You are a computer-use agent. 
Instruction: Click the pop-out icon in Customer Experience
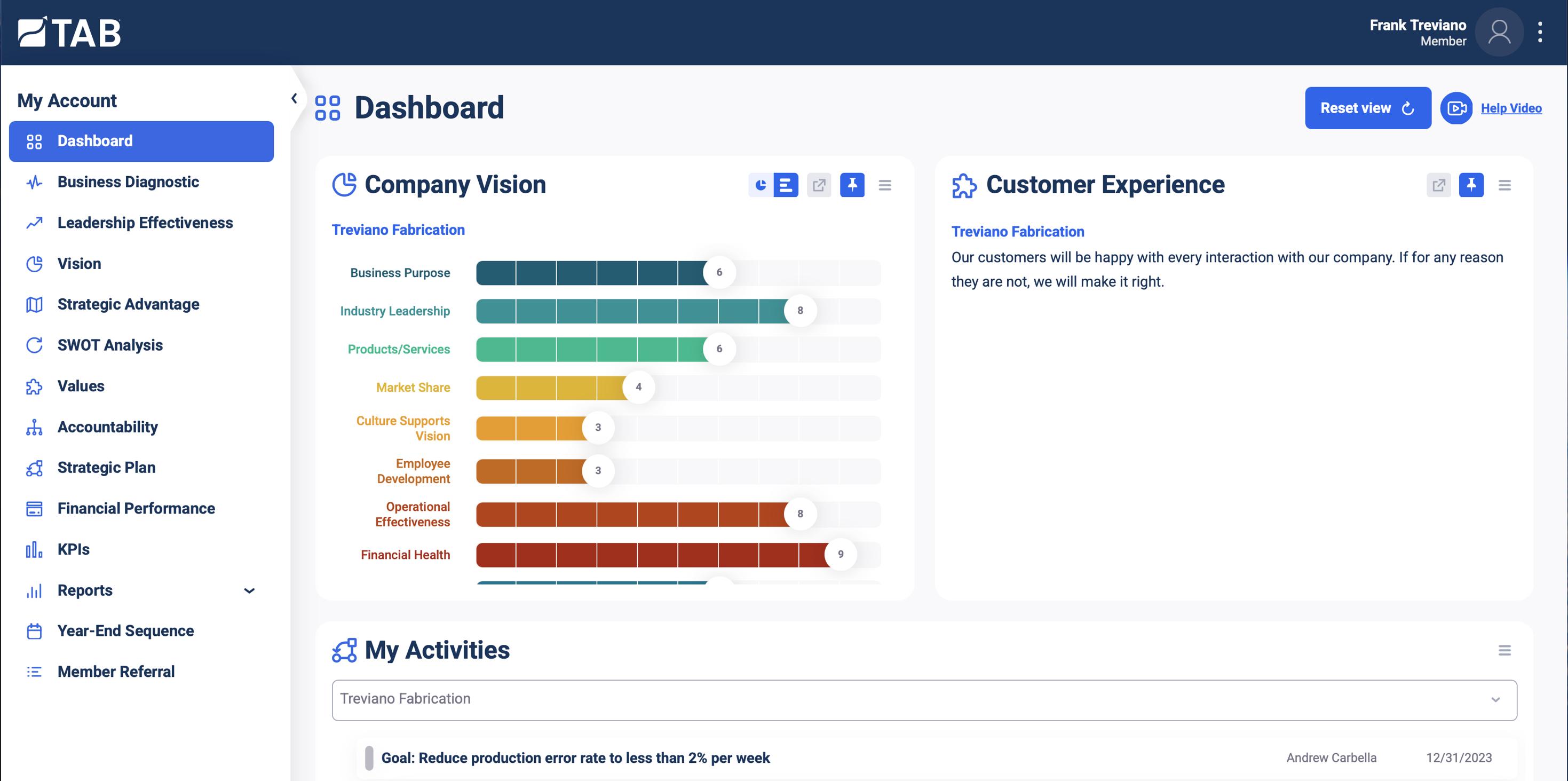point(1438,185)
